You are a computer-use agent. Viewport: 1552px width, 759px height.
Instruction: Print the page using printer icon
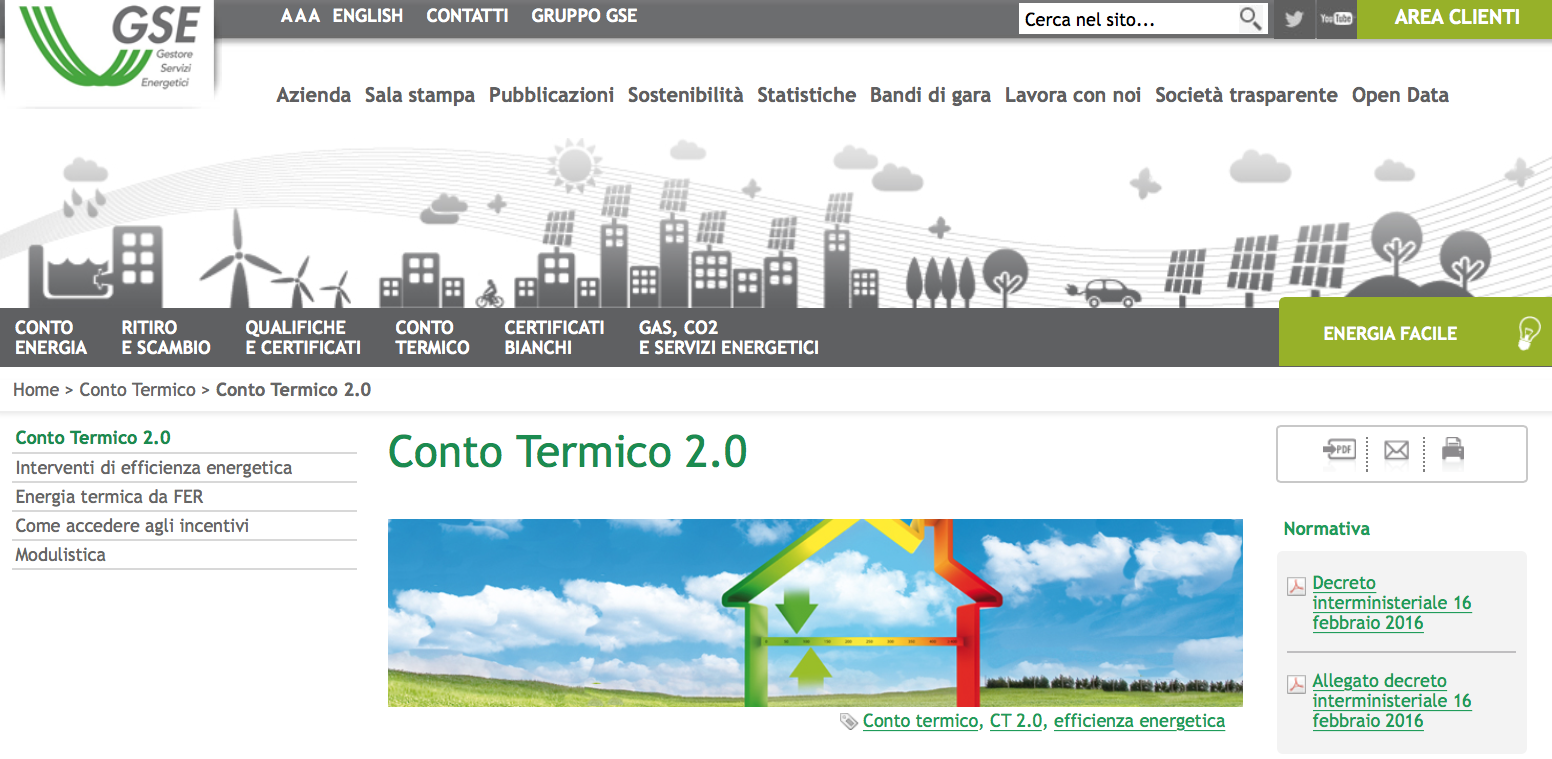[1452, 451]
